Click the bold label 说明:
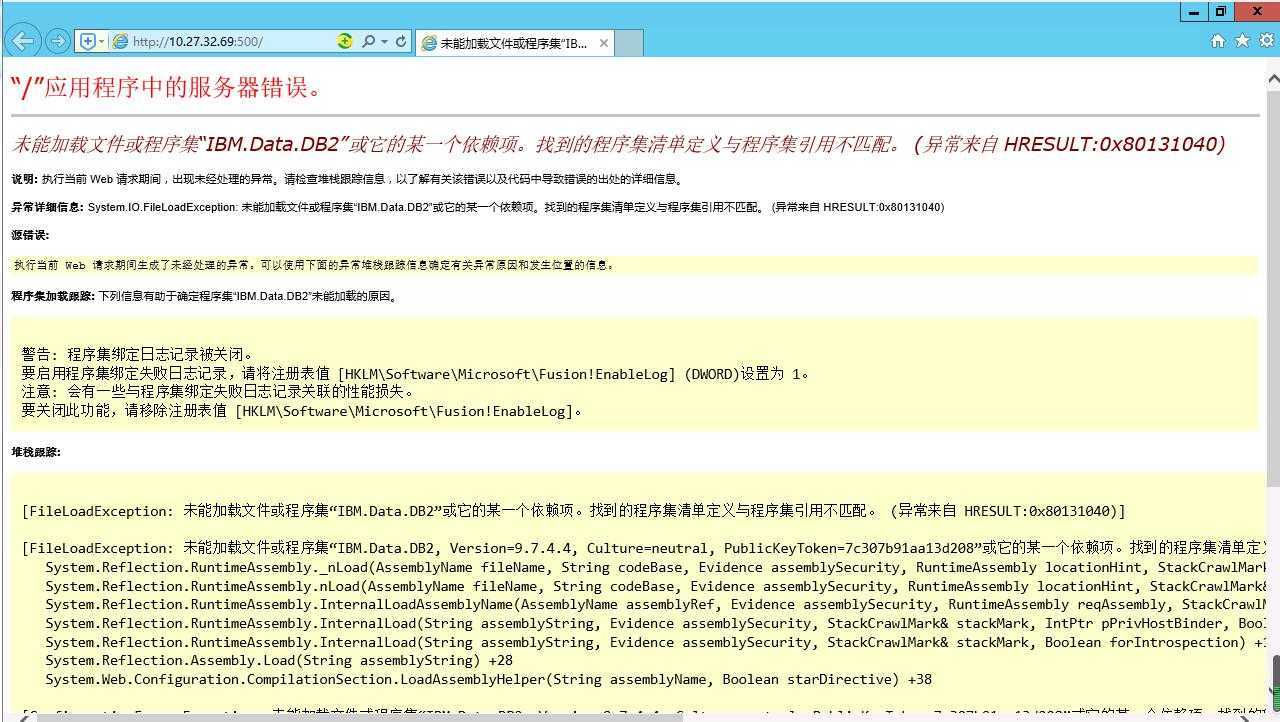Screen dimensions: 1280x722 click(x=24, y=179)
